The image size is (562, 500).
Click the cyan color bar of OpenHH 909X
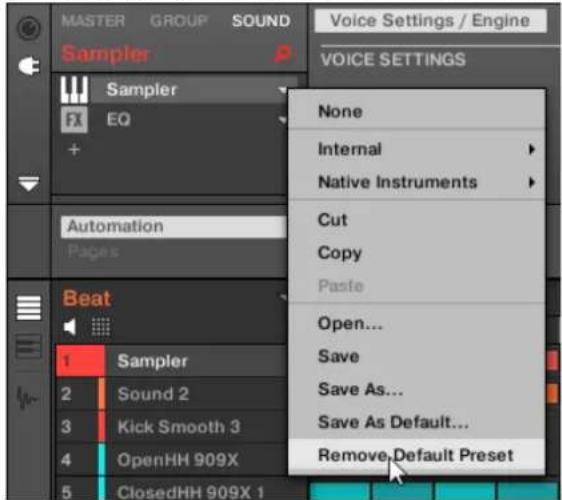click(101, 460)
